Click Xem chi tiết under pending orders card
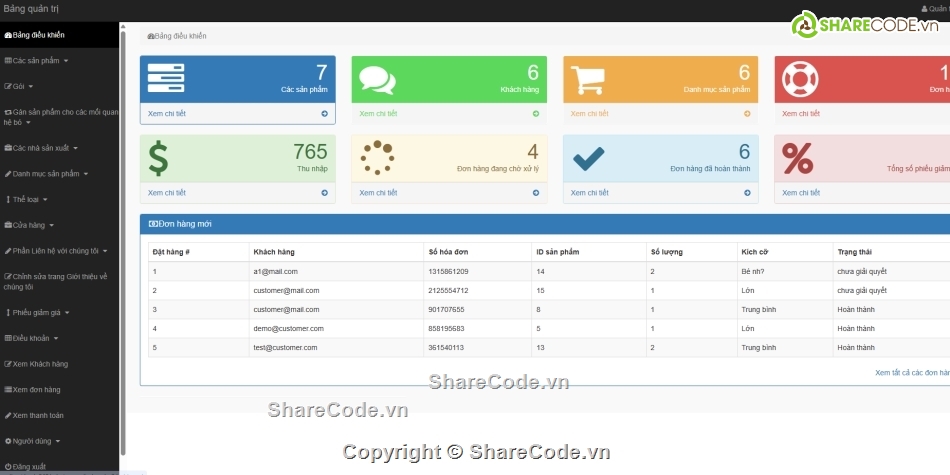 pos(378,193)
